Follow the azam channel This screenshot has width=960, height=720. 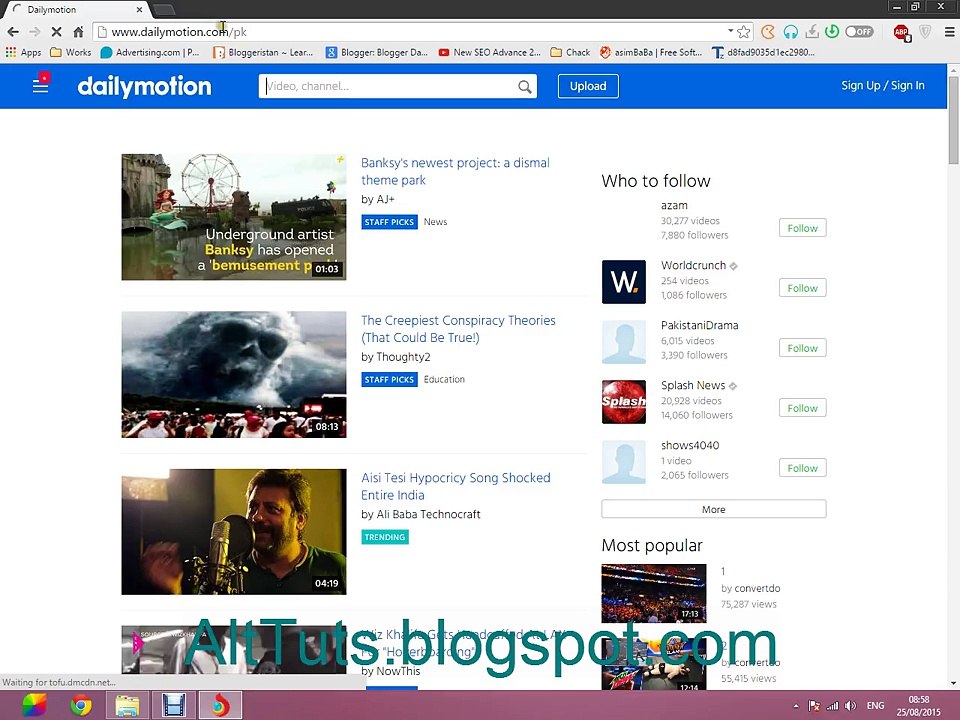click(x=802, y=228)
